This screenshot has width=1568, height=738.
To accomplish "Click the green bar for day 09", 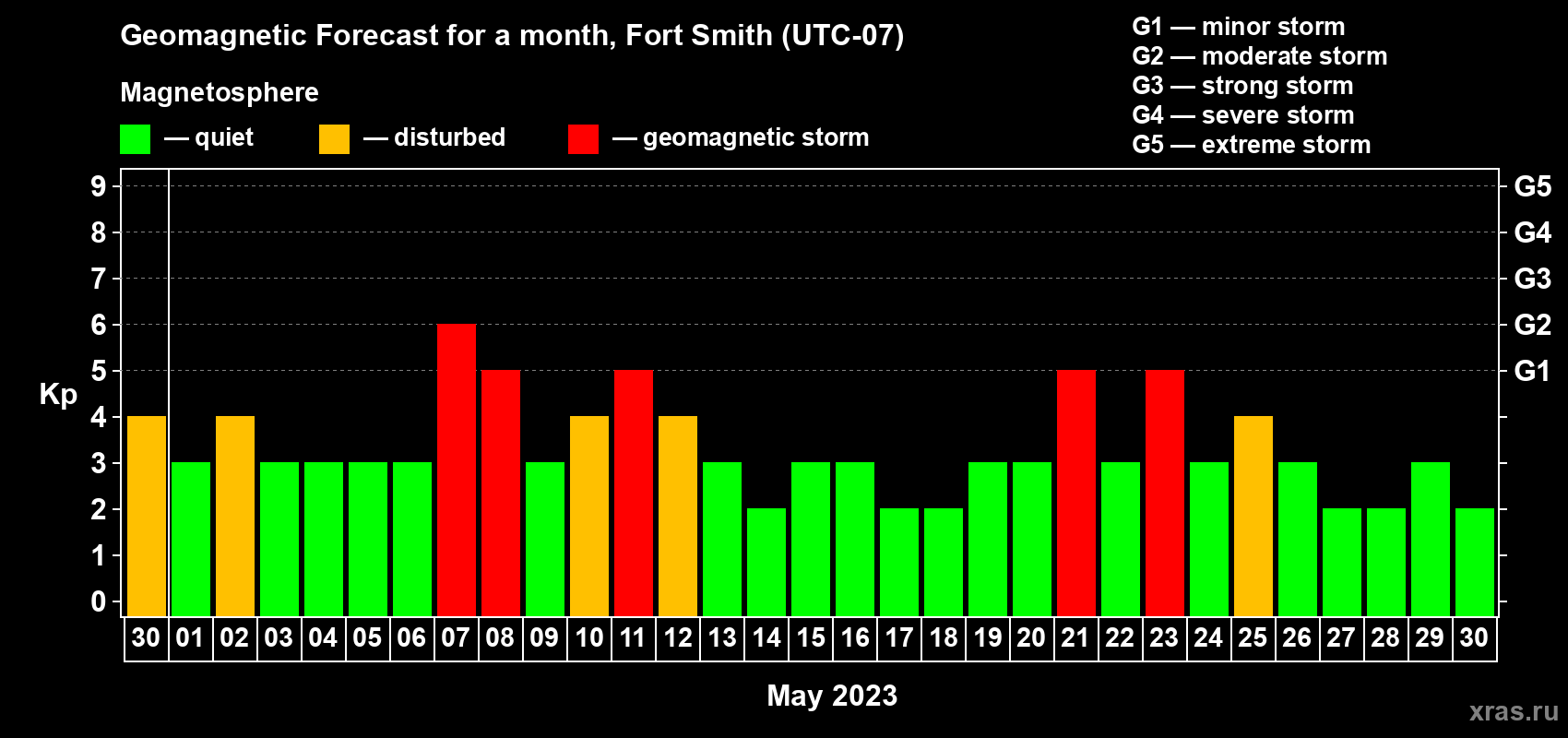I will 545,540.
